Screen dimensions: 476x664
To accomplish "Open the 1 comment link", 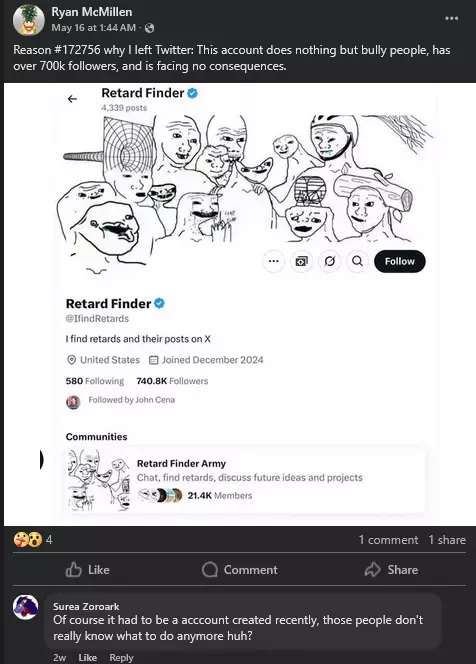I will 388,540.
